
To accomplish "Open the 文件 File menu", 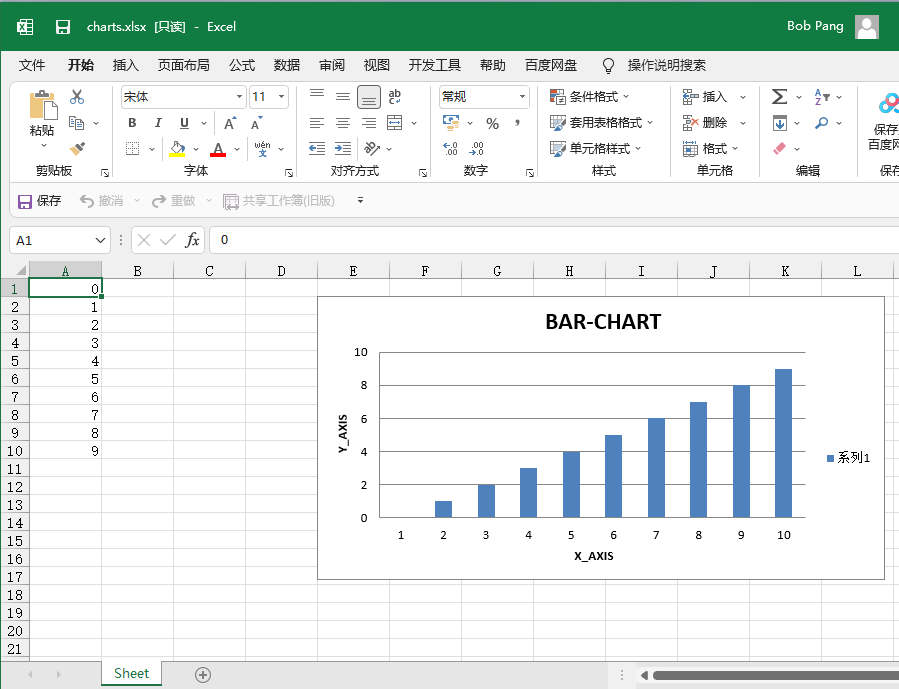I will [x=32, y=65].
